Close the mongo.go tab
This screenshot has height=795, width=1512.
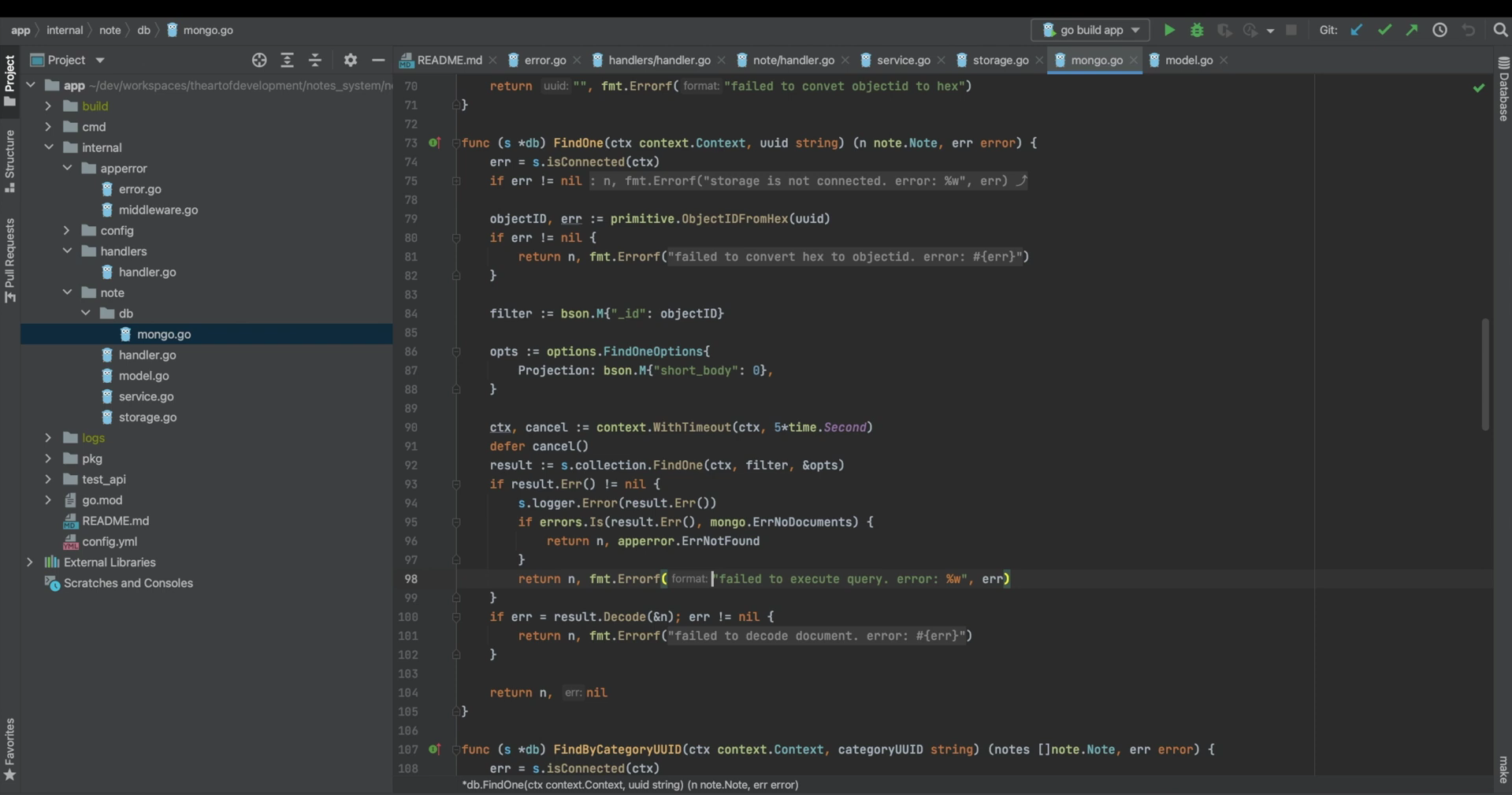pyautogui.click(x=1134, y=60)
